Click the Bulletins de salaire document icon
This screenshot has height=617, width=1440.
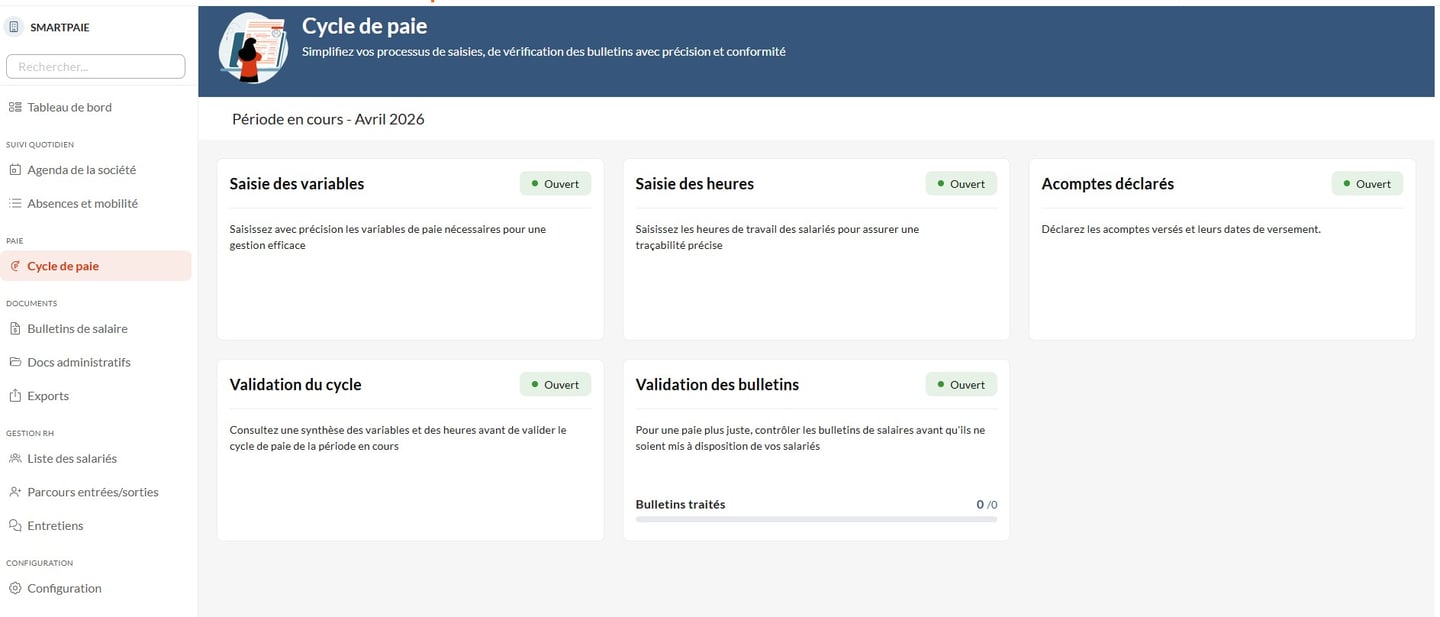[15, 329]
